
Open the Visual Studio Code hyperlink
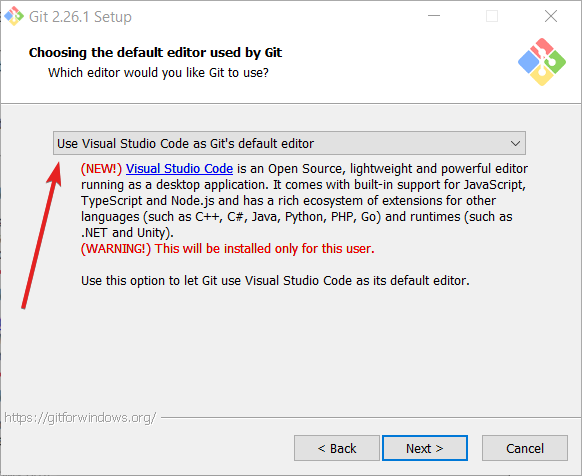tap(179, 169)
